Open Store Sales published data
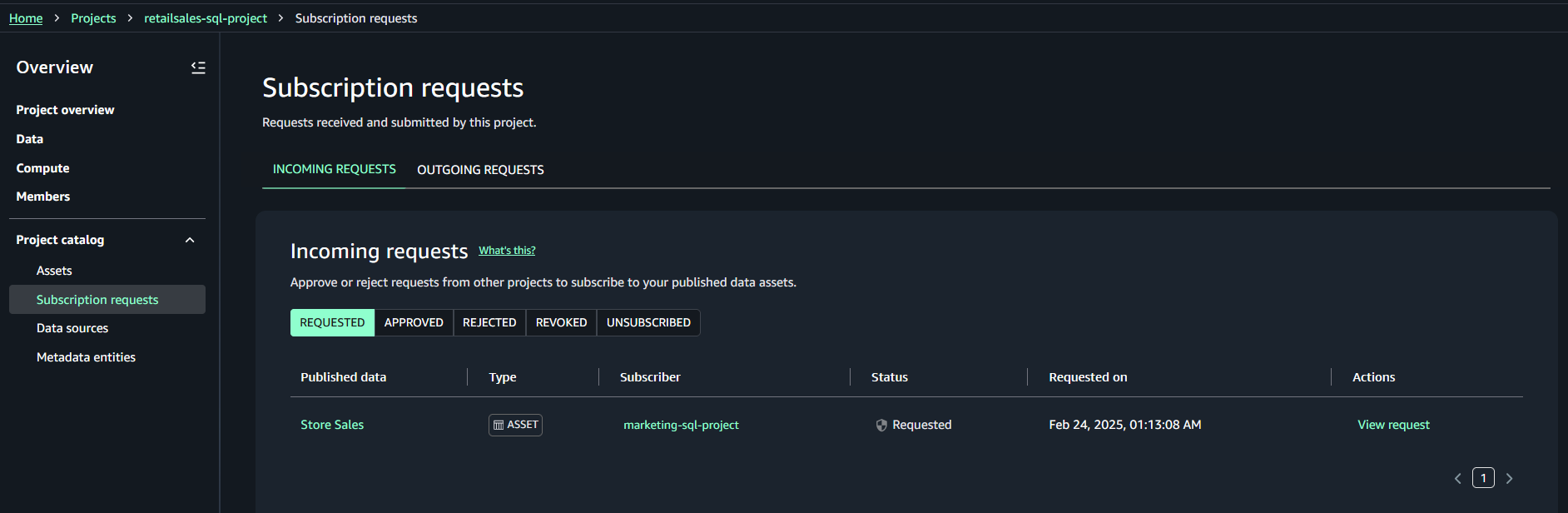1568x513 pixels. (332, 425)
